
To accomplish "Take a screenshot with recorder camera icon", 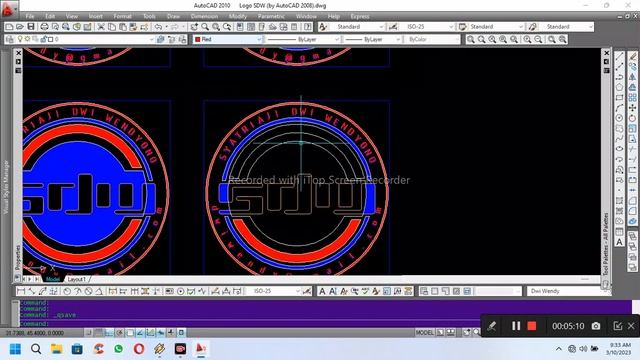I will point(596,326).
